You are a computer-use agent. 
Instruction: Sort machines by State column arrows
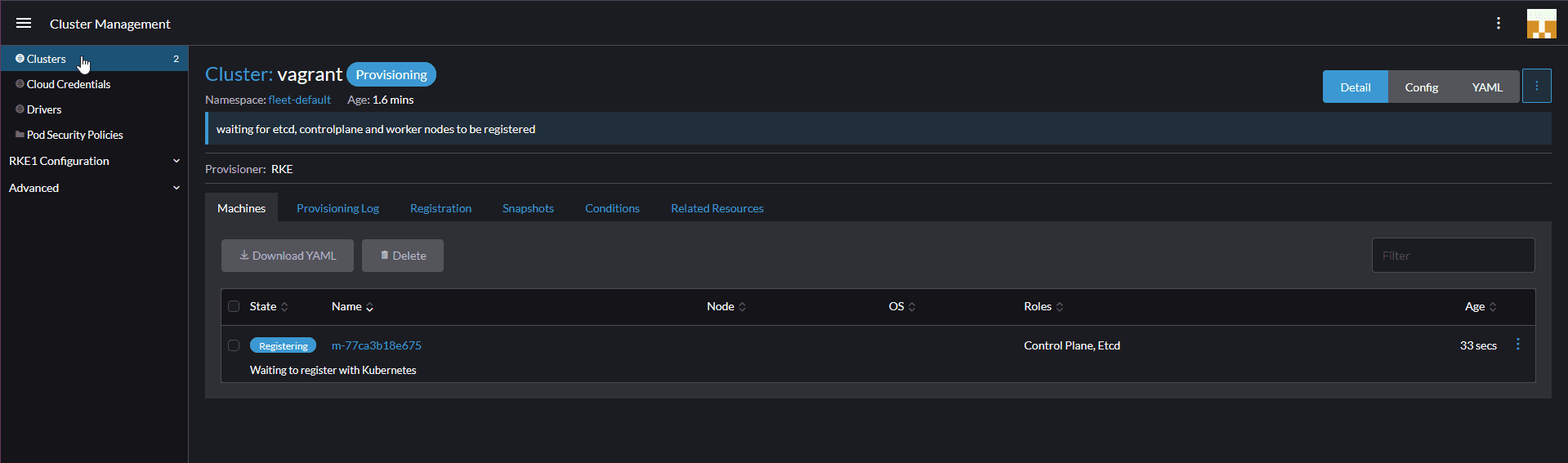pyautogui.click(x=284, y=307)
